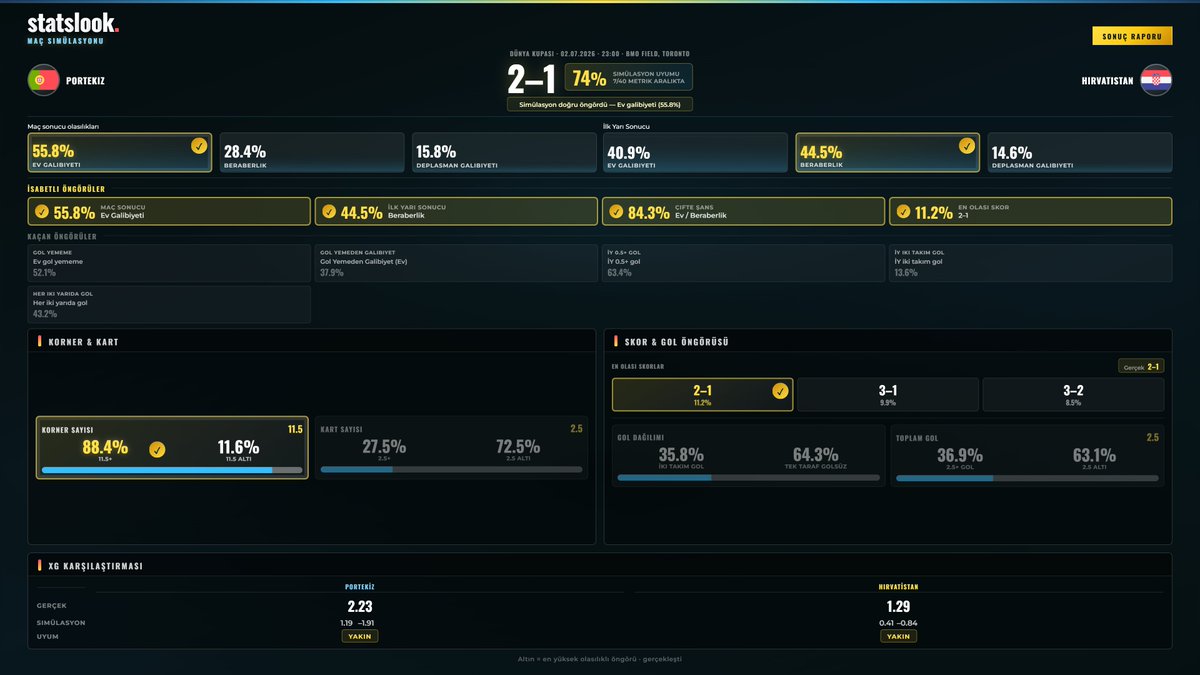Click the Portekiz YAKIN badge
1200x675 pixels.
coord(360,636)
